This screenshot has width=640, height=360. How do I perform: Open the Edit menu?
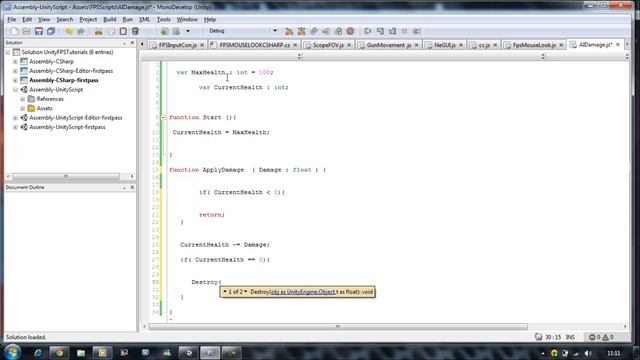point(27,19)
